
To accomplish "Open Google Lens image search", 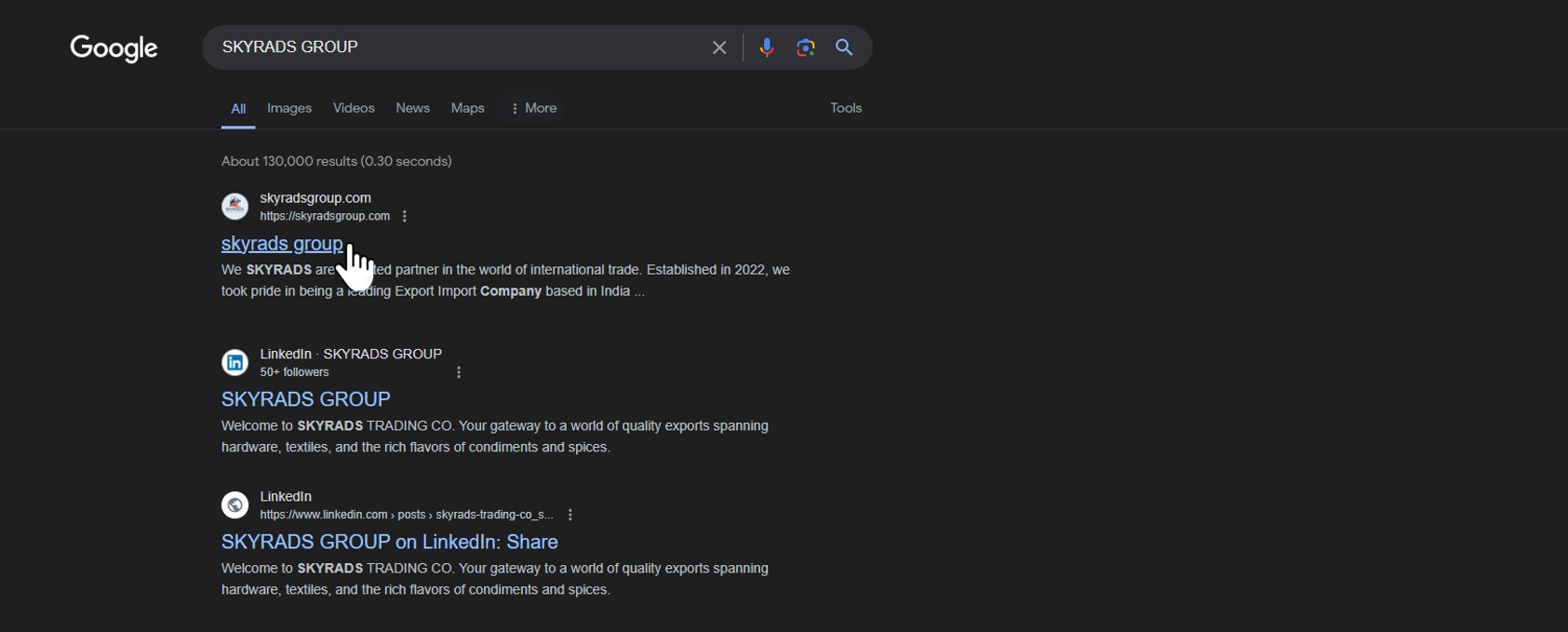I will (x=805, y=47).
